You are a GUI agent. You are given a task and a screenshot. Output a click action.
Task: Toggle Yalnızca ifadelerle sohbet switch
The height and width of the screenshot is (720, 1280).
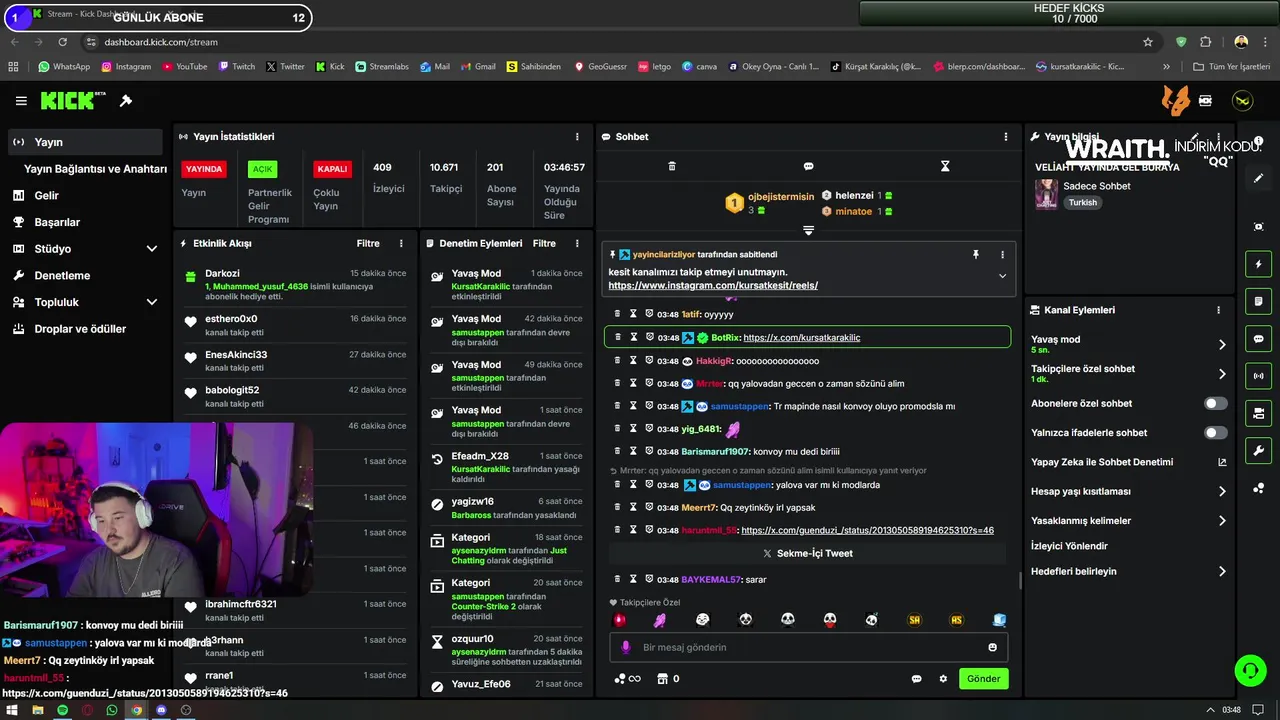coord(1215,433)
